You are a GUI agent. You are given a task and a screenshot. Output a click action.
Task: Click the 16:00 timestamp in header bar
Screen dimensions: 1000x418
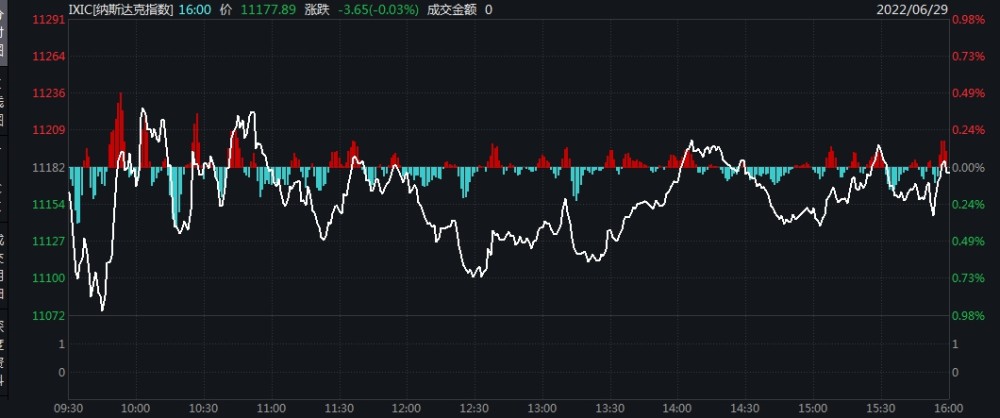196,9
